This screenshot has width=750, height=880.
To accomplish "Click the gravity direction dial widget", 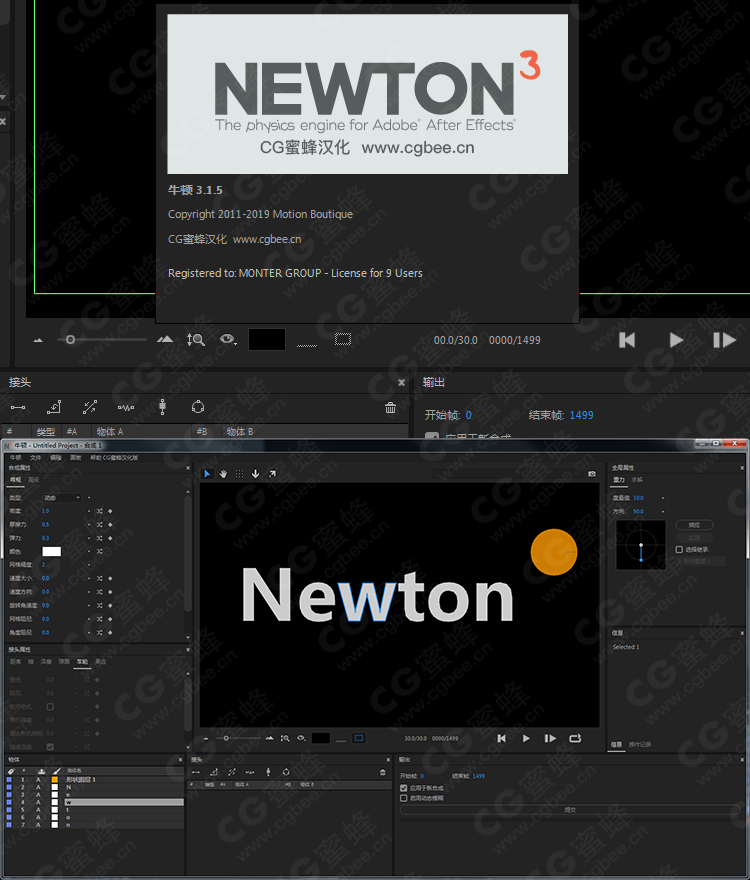I will click(x=641, y=545).
